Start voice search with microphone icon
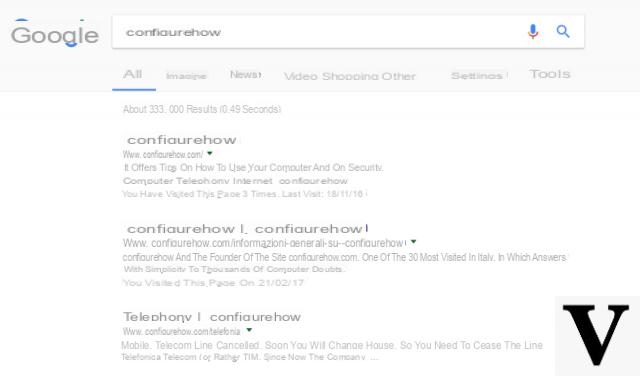The height and width of the screenshot is (376, 640). [x=533, y=31]
